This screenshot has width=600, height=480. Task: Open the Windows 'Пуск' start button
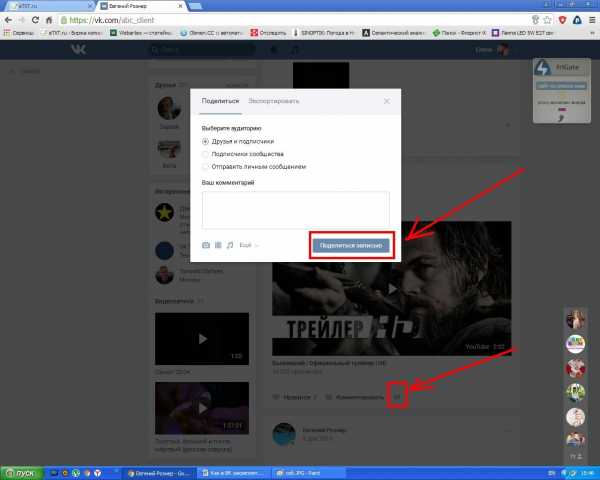tap(21, 473)
